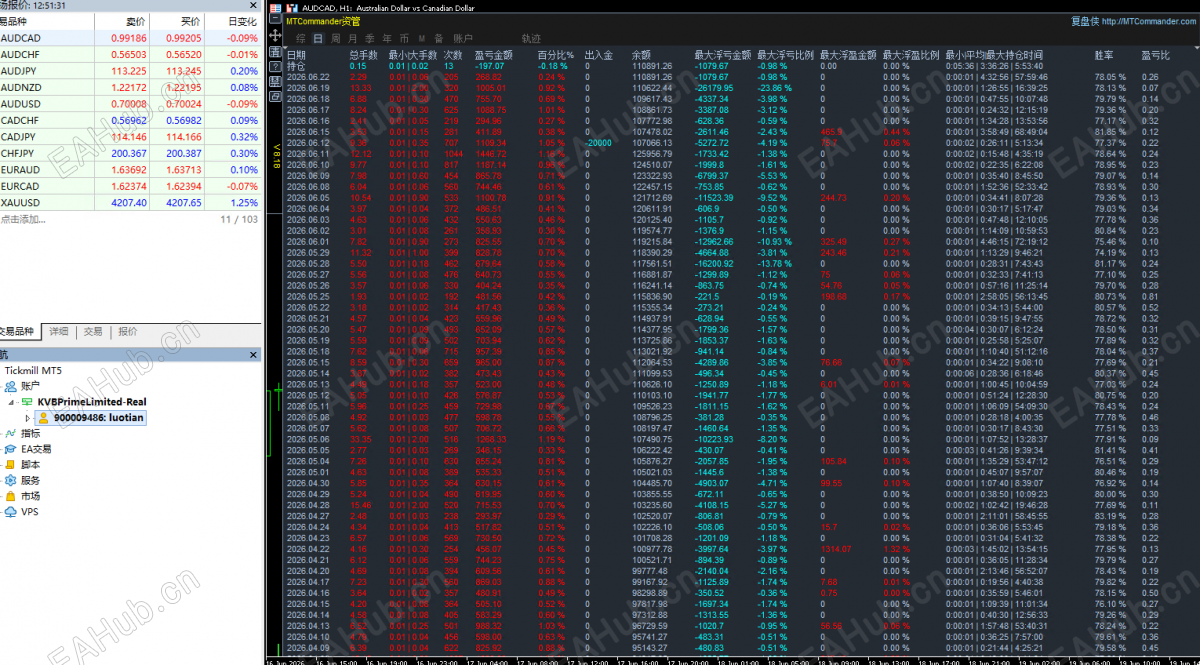Click the question mark help icon

(275, 67)
